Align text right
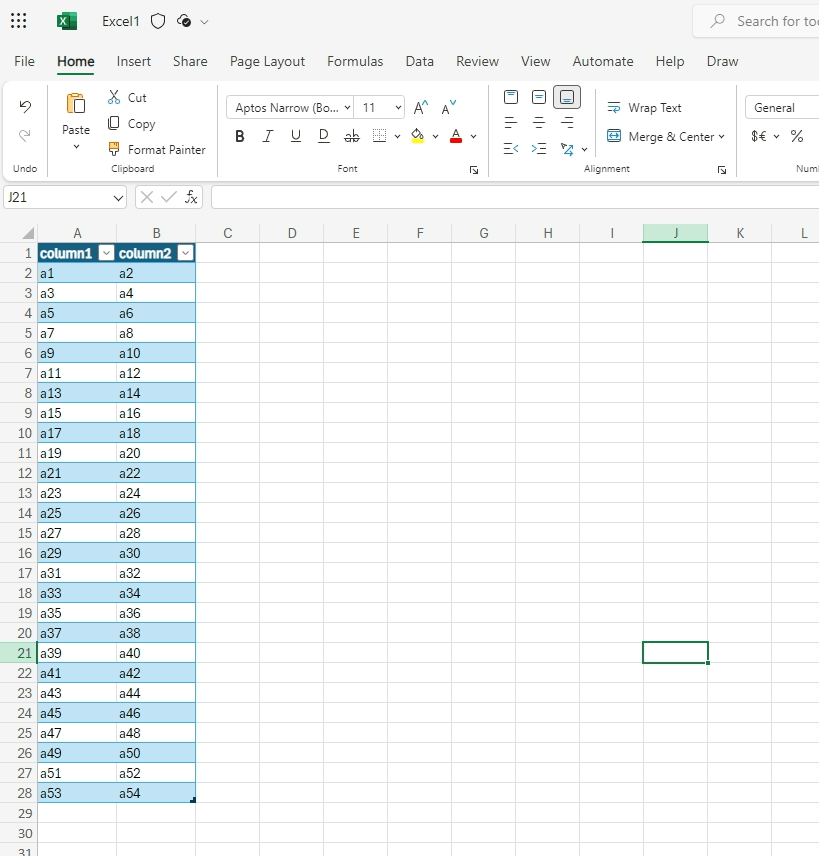 click(567, 123)
